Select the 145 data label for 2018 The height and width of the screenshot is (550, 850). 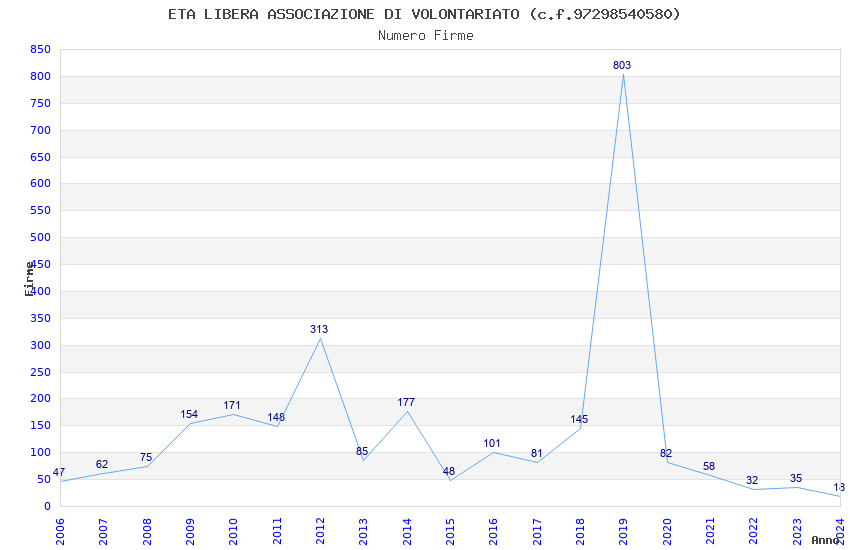(x=579, y=419)
